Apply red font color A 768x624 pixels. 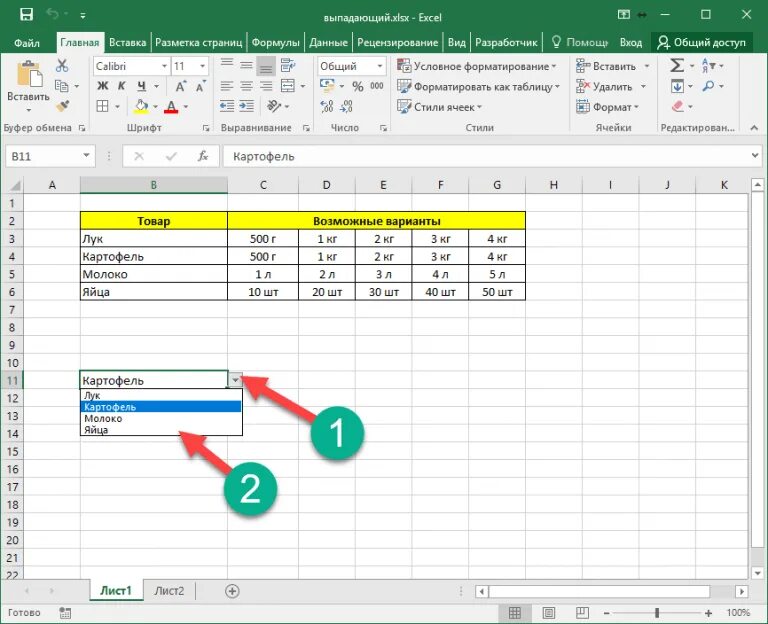(171, 106)
